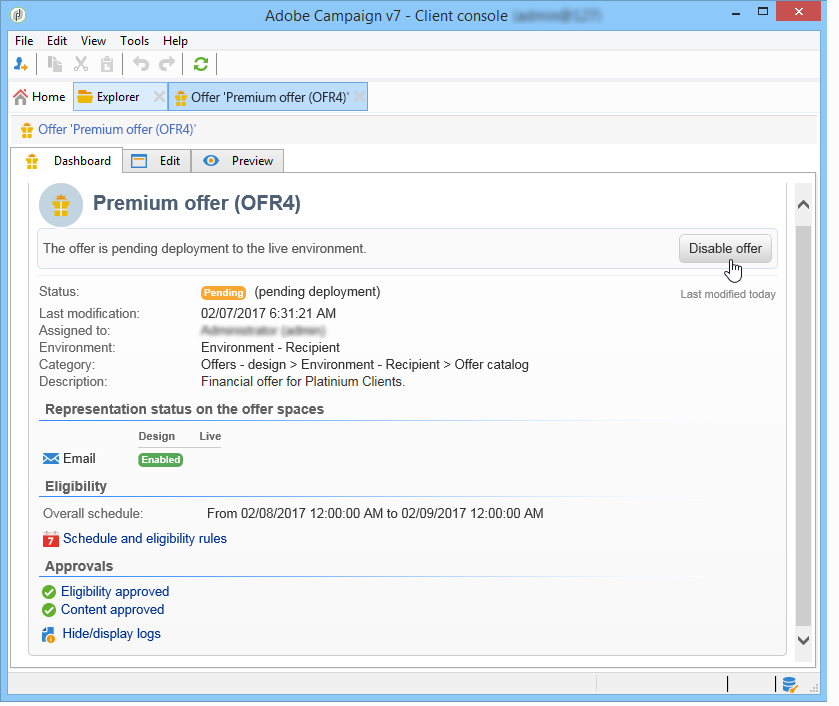
Task: Click the green Refresh toolbar icon
Action: click(x=201, y=64)
